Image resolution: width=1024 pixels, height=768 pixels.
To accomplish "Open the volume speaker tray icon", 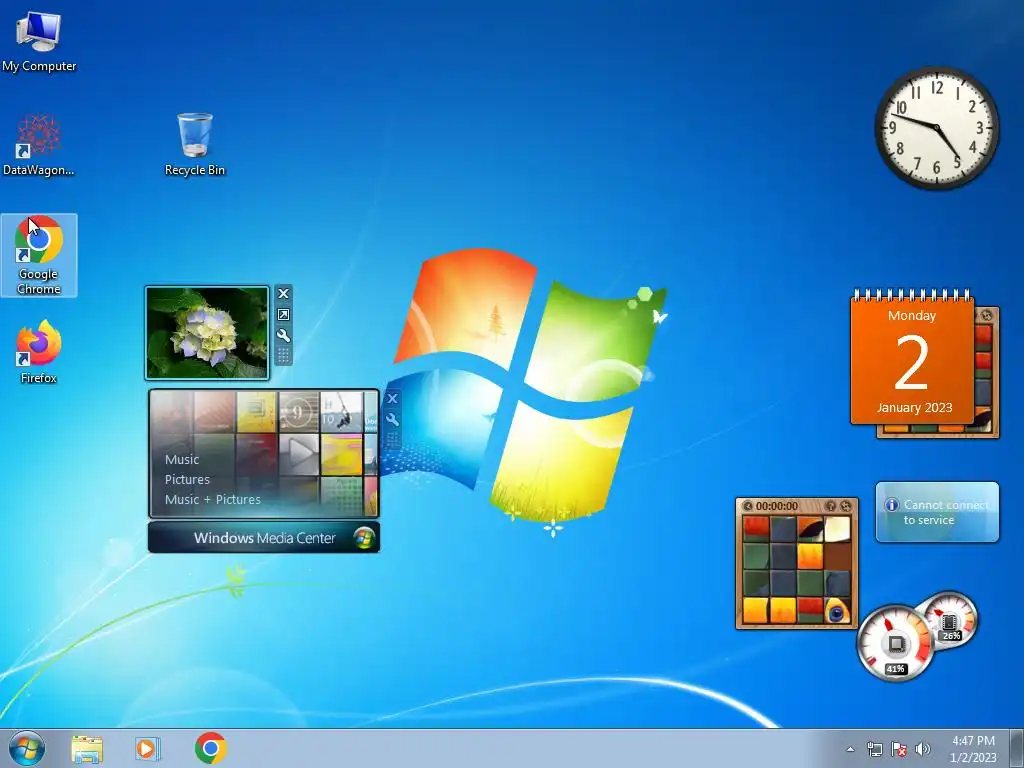I will tap(922, 749).
